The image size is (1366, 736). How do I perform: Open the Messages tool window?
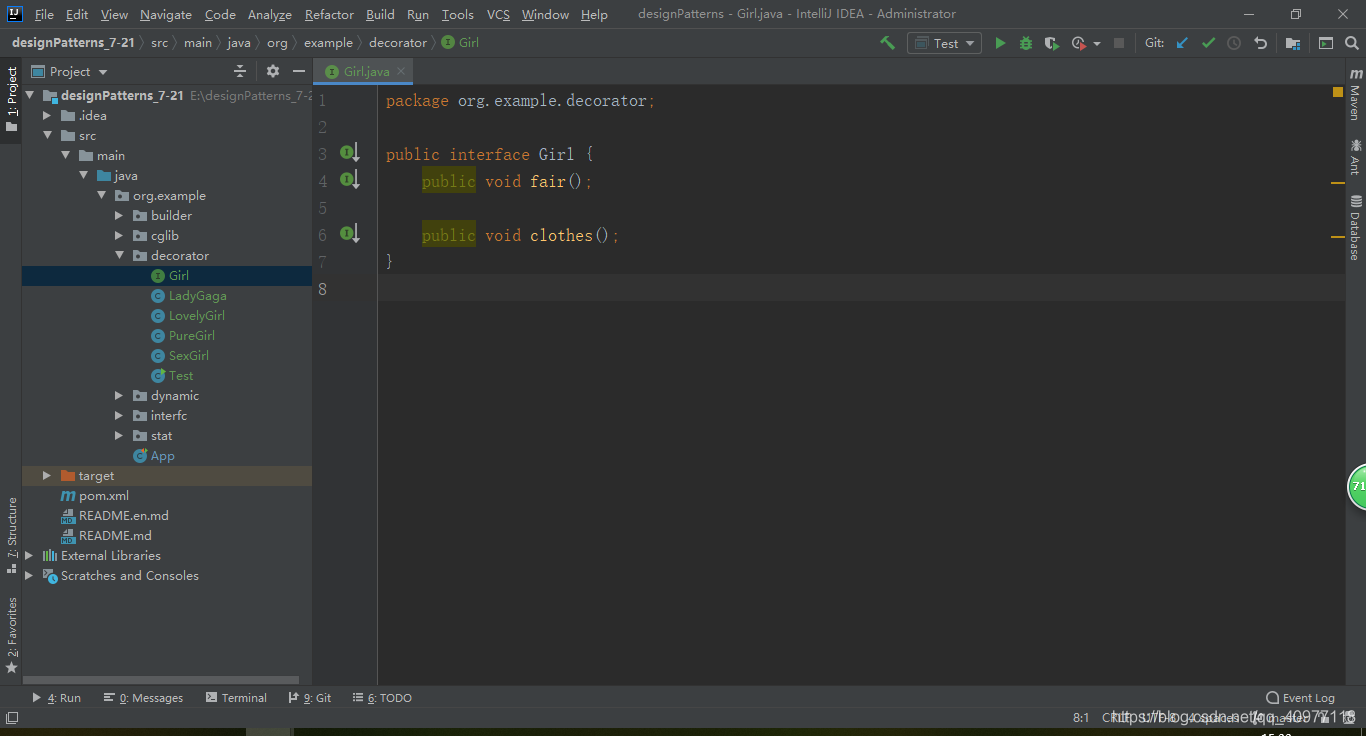coord(145,698)
